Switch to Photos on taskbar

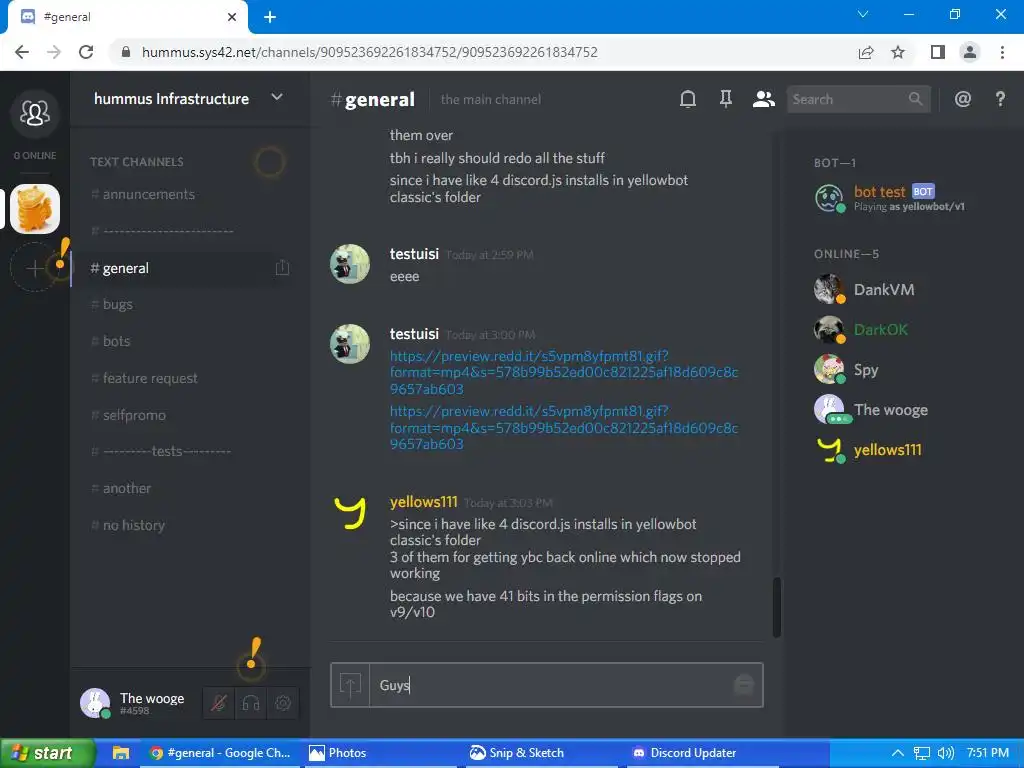click(379, 753)
